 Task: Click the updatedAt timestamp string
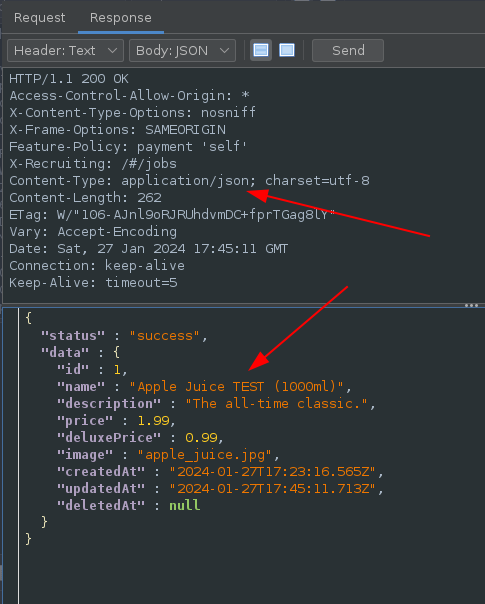273,488
